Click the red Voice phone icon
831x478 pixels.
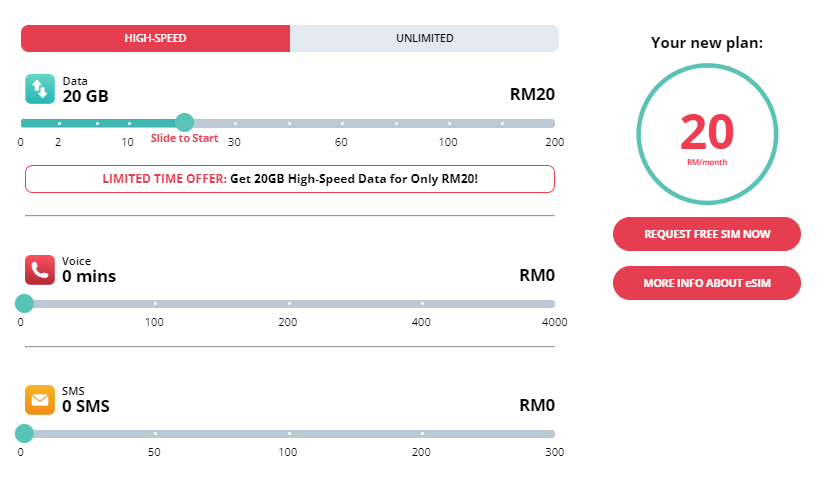(x=40, y=269)
